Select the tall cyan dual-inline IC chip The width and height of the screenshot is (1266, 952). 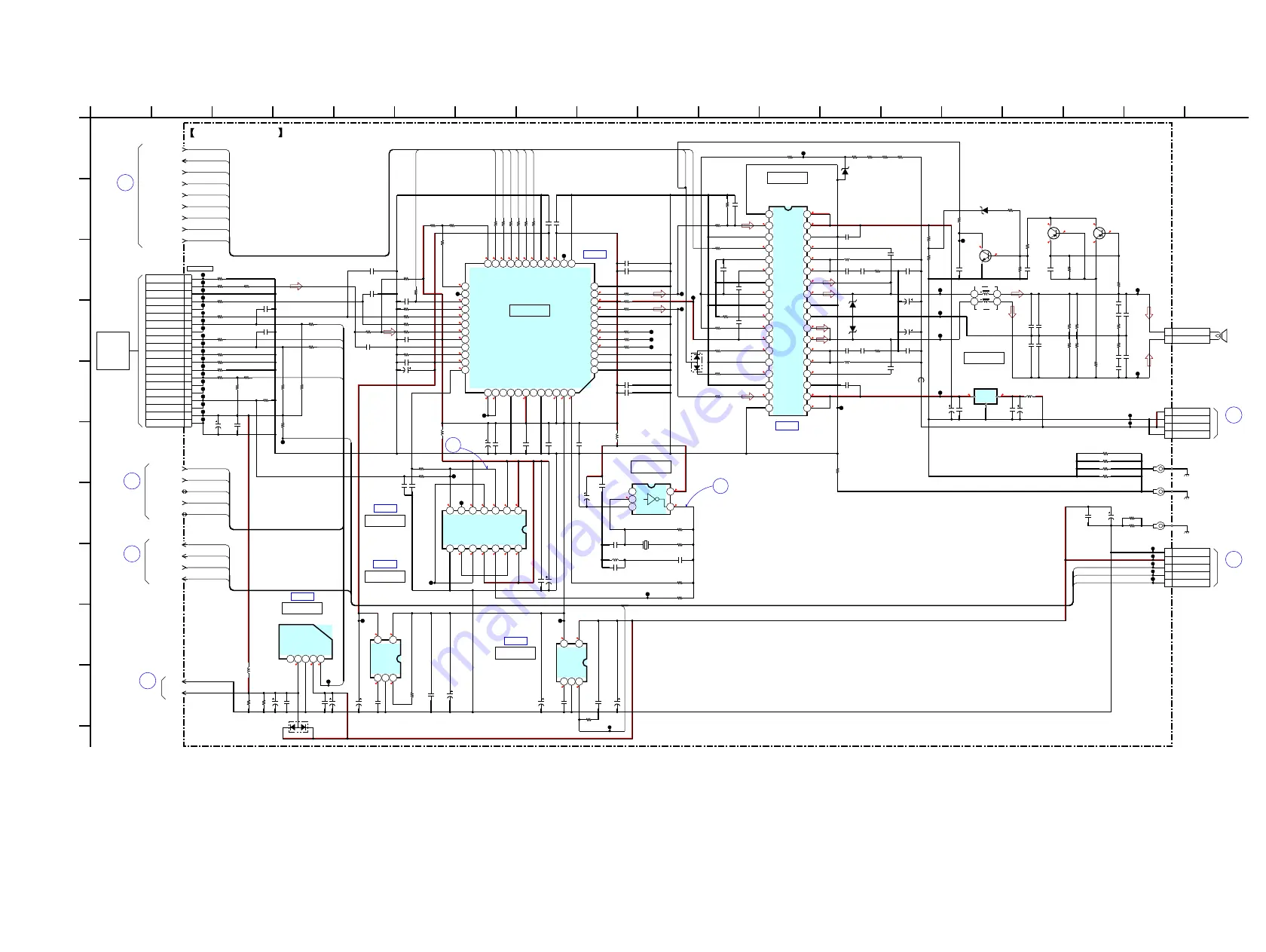click(788, 310)
